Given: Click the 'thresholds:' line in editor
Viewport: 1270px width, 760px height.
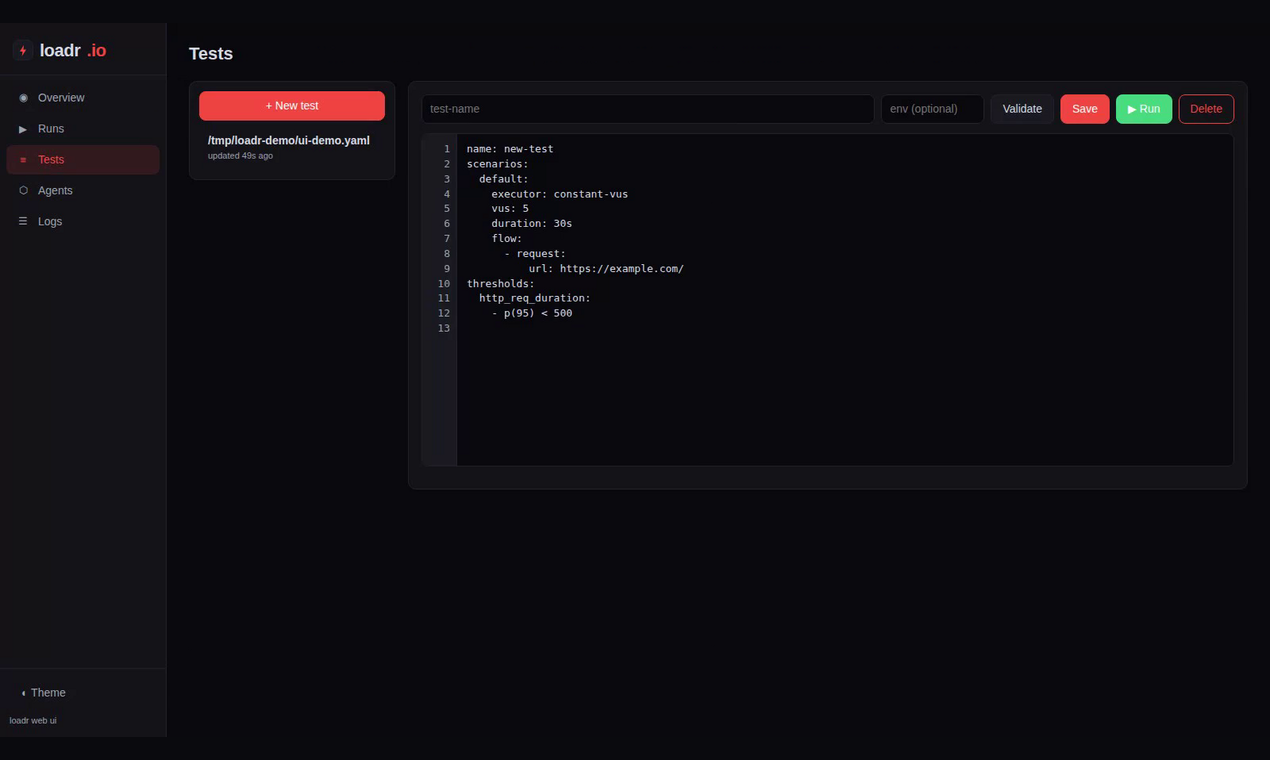Looking at the screenshot, I should click(501, 284).
